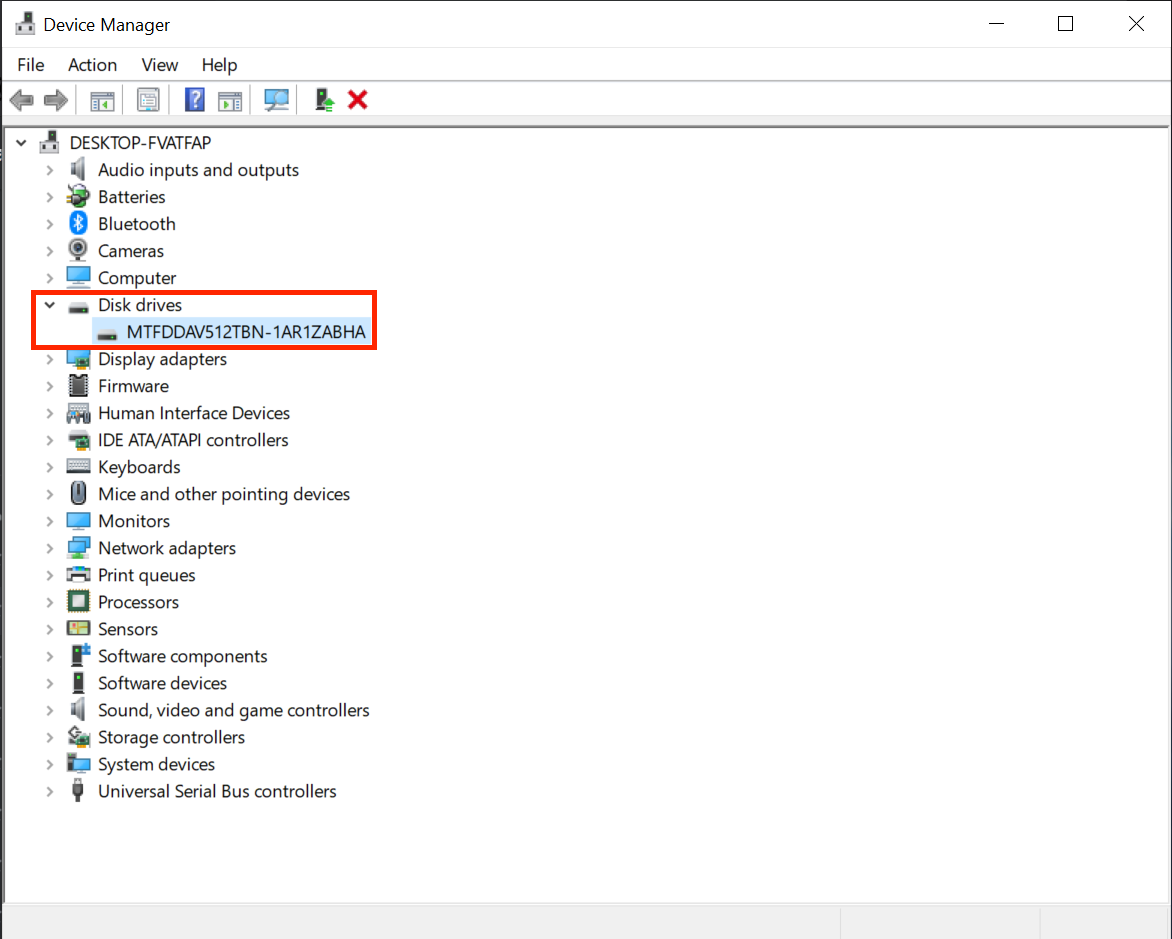This screenshot has width=1172, height=939.
Task: Expand the Display adapters category
Action: click(x=49, y=359)
